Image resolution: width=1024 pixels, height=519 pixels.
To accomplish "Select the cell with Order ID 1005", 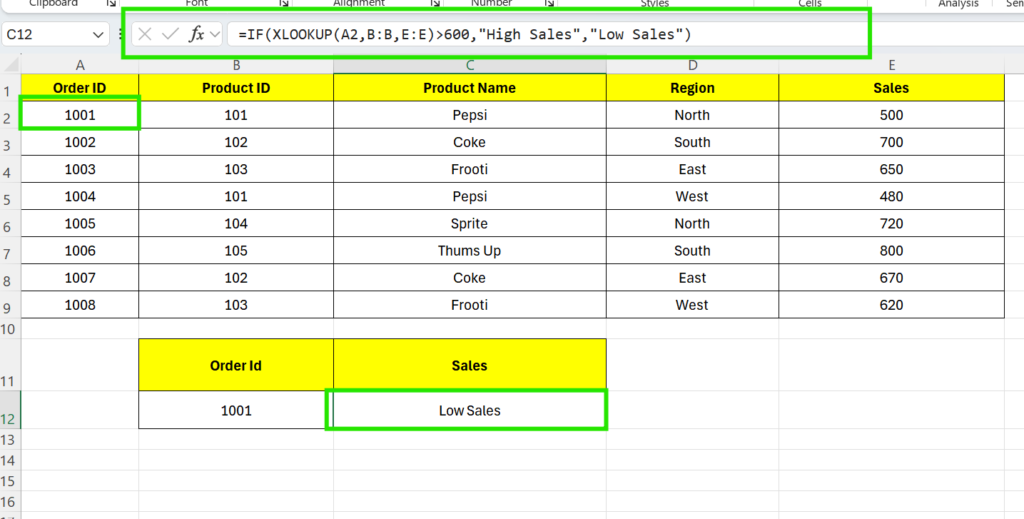I will (80, 223).
